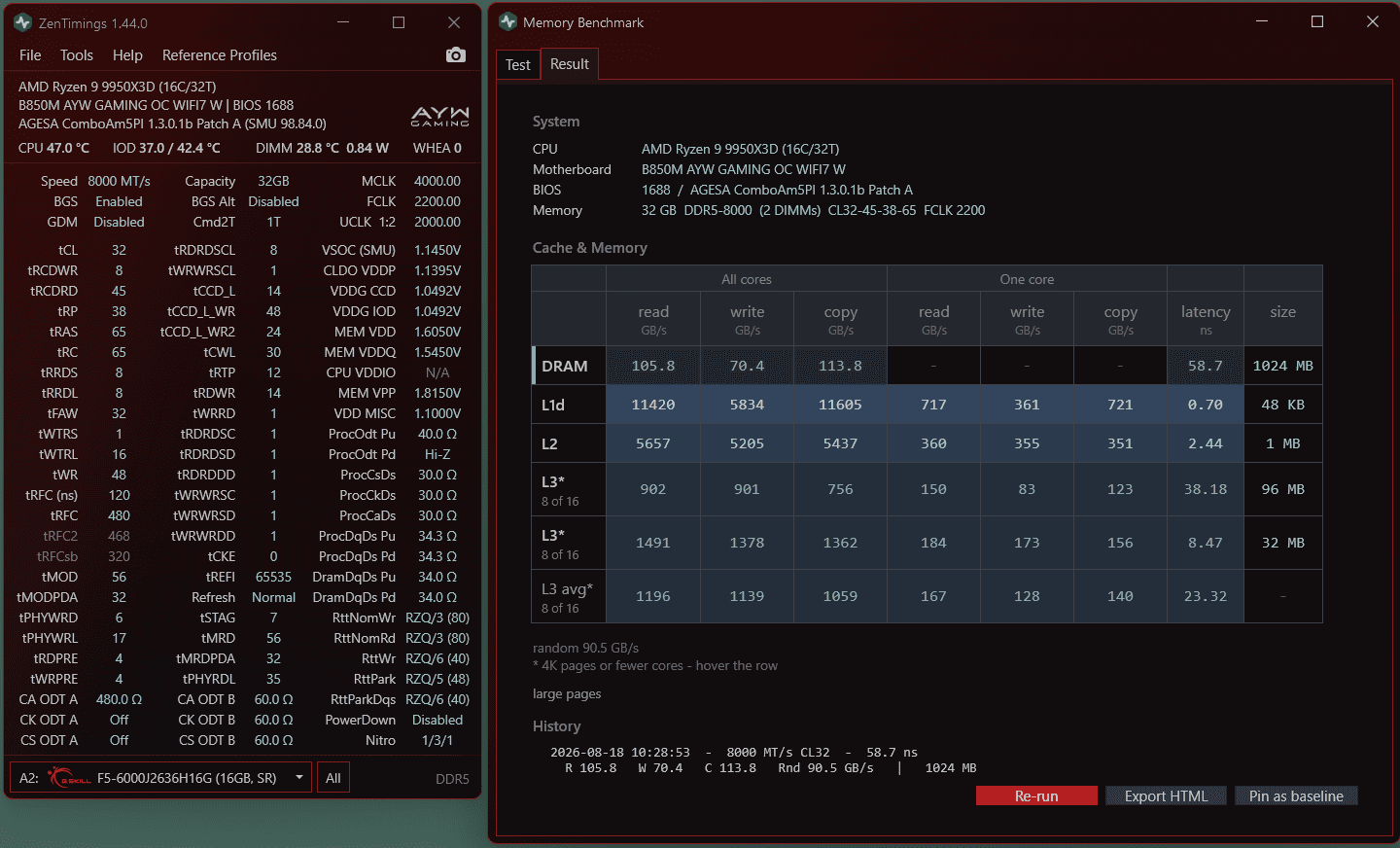Expand the A2 memory module dropdown
The width and height of the screenshot is (1400, 848).
(161, 778)
